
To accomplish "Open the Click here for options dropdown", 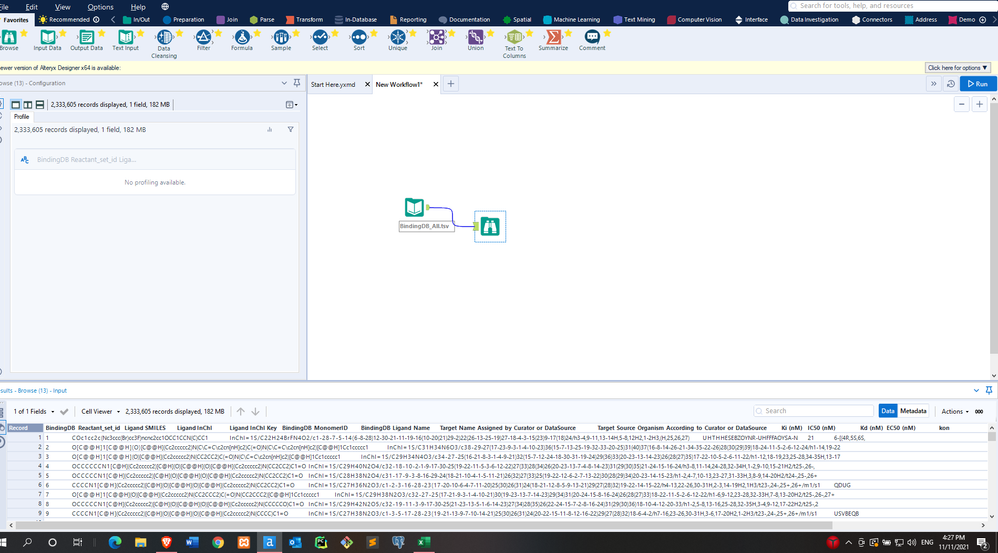I will click(x=957, y=67).
